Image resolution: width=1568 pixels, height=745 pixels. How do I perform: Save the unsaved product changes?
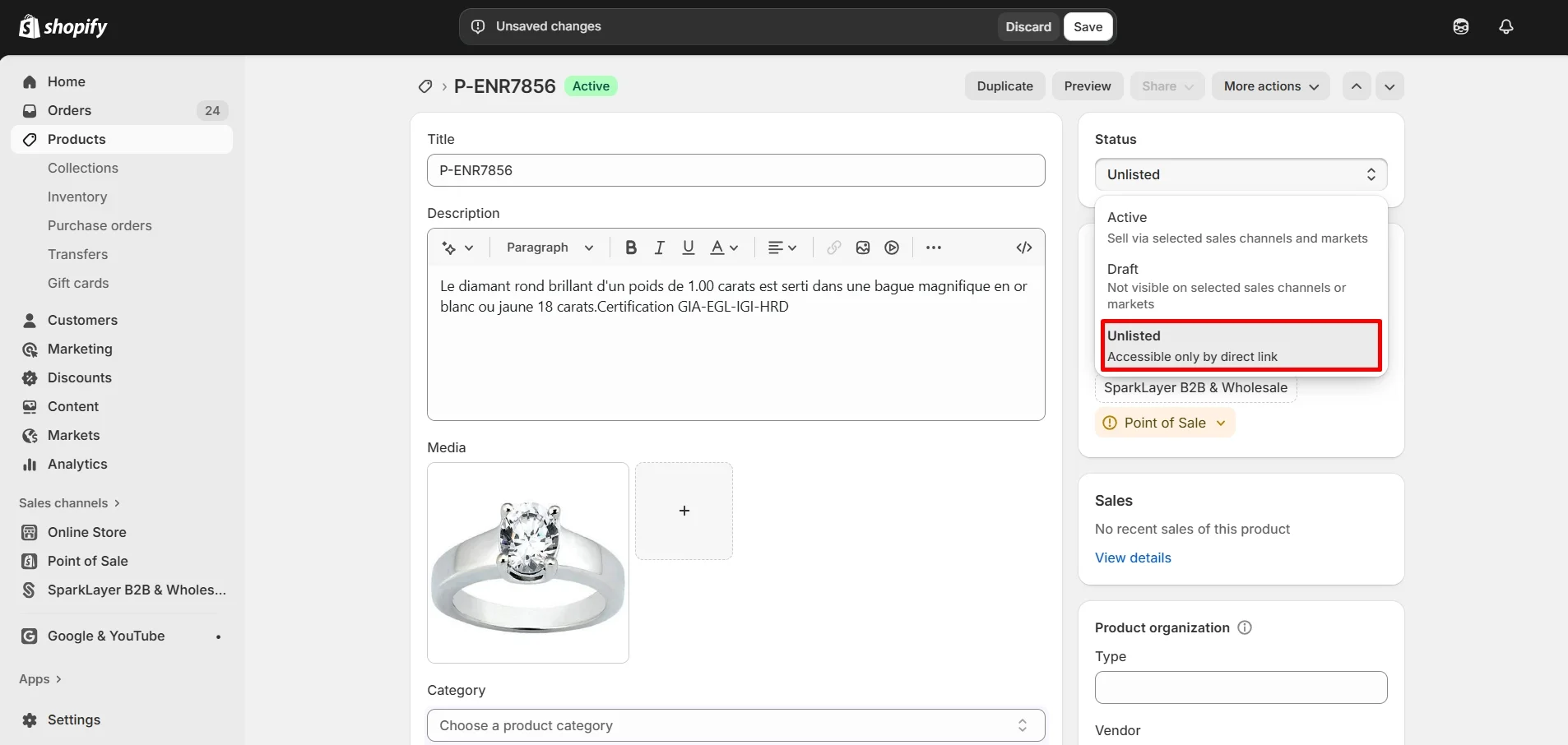[x=1088, y=26]
